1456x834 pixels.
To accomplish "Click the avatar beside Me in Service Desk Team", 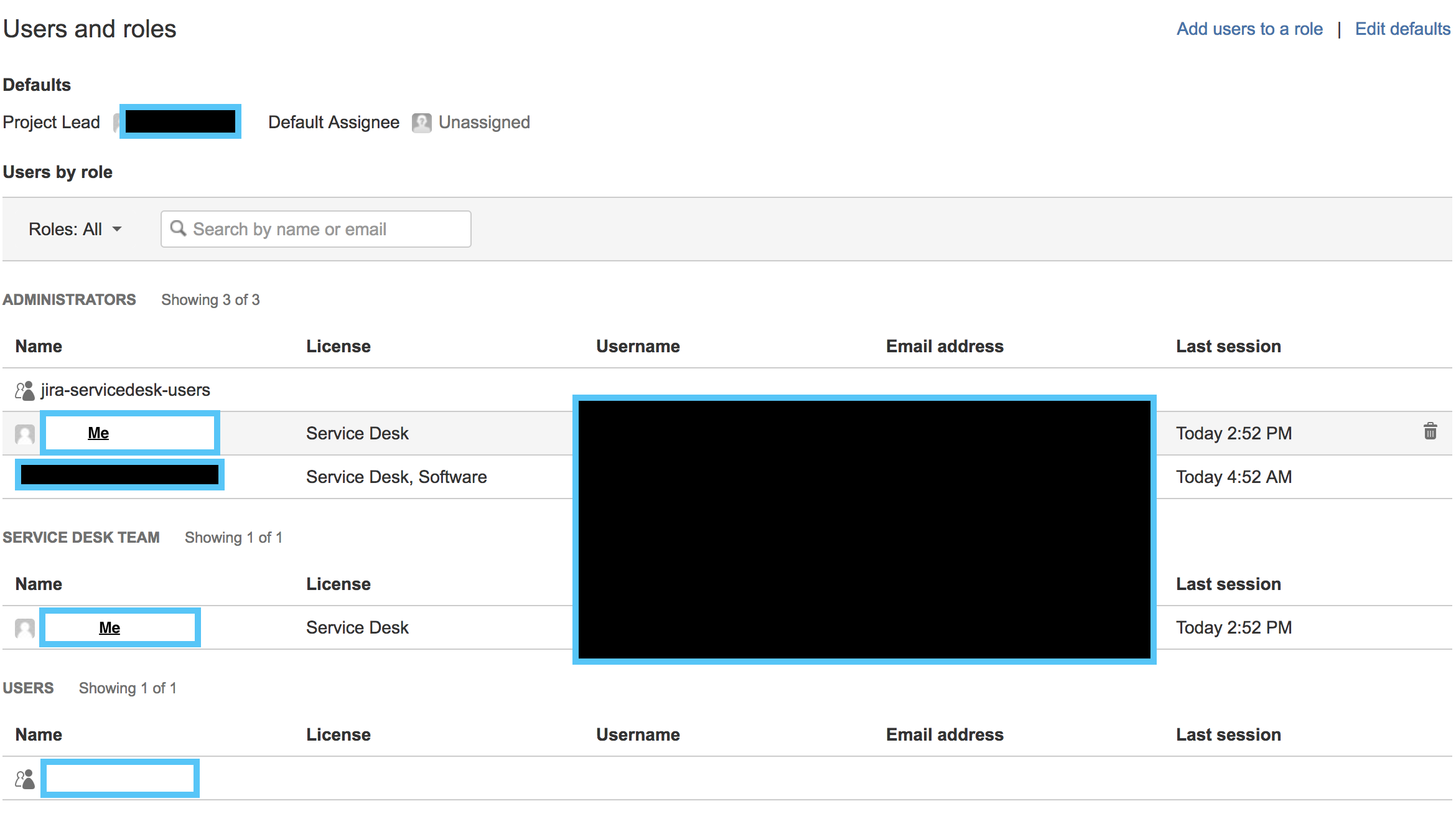I will coord(25,628).
